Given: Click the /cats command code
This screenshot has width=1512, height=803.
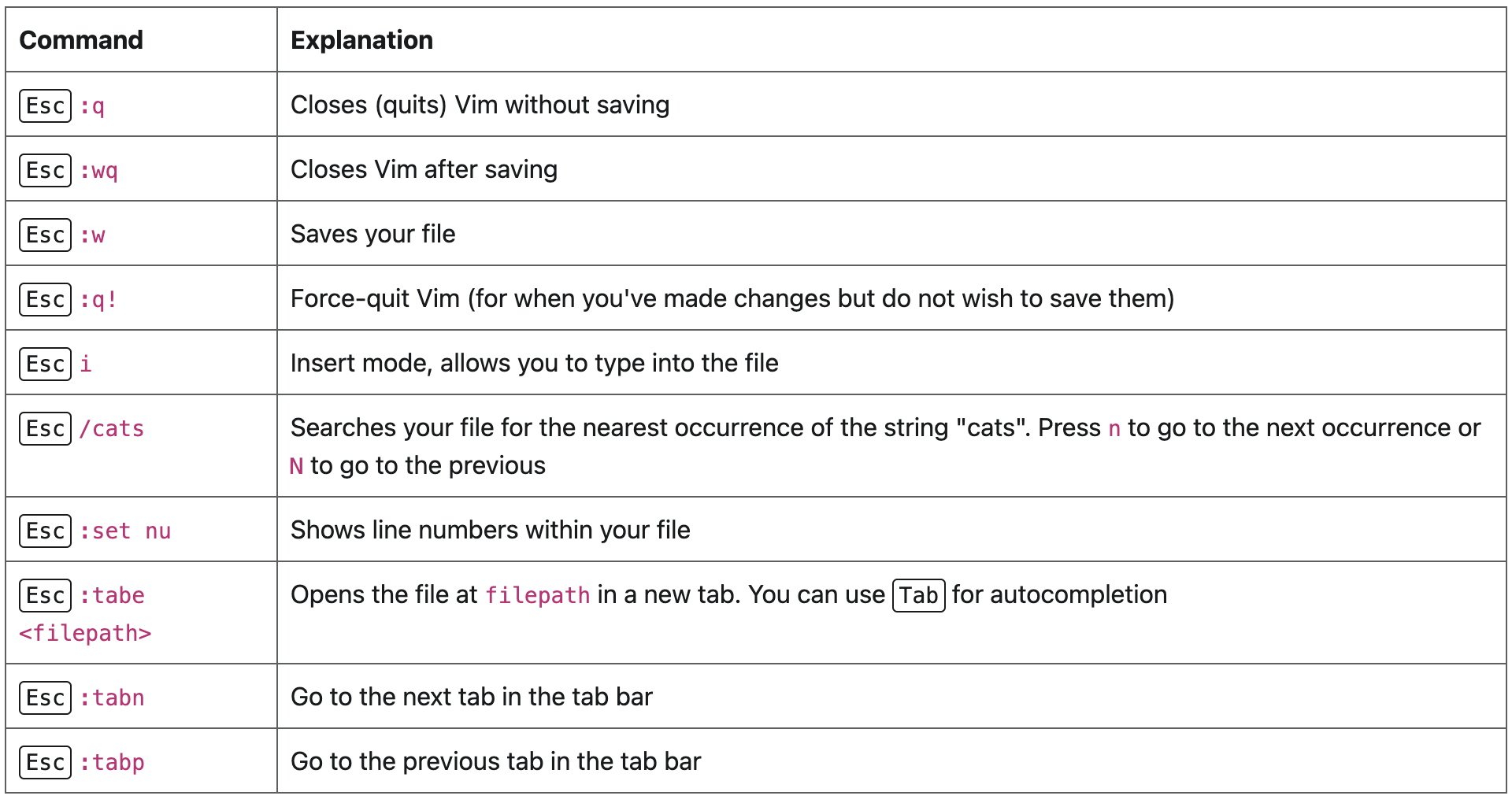Looking at the screenshot, I should (112, 429).
